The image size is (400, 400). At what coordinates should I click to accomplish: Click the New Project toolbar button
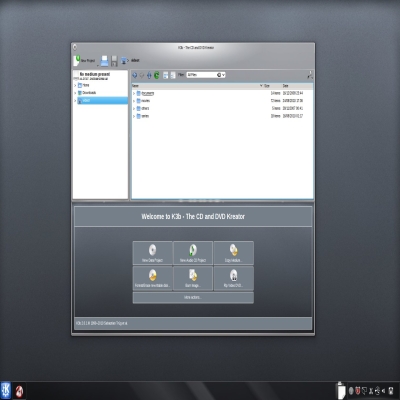click(84, 61)
